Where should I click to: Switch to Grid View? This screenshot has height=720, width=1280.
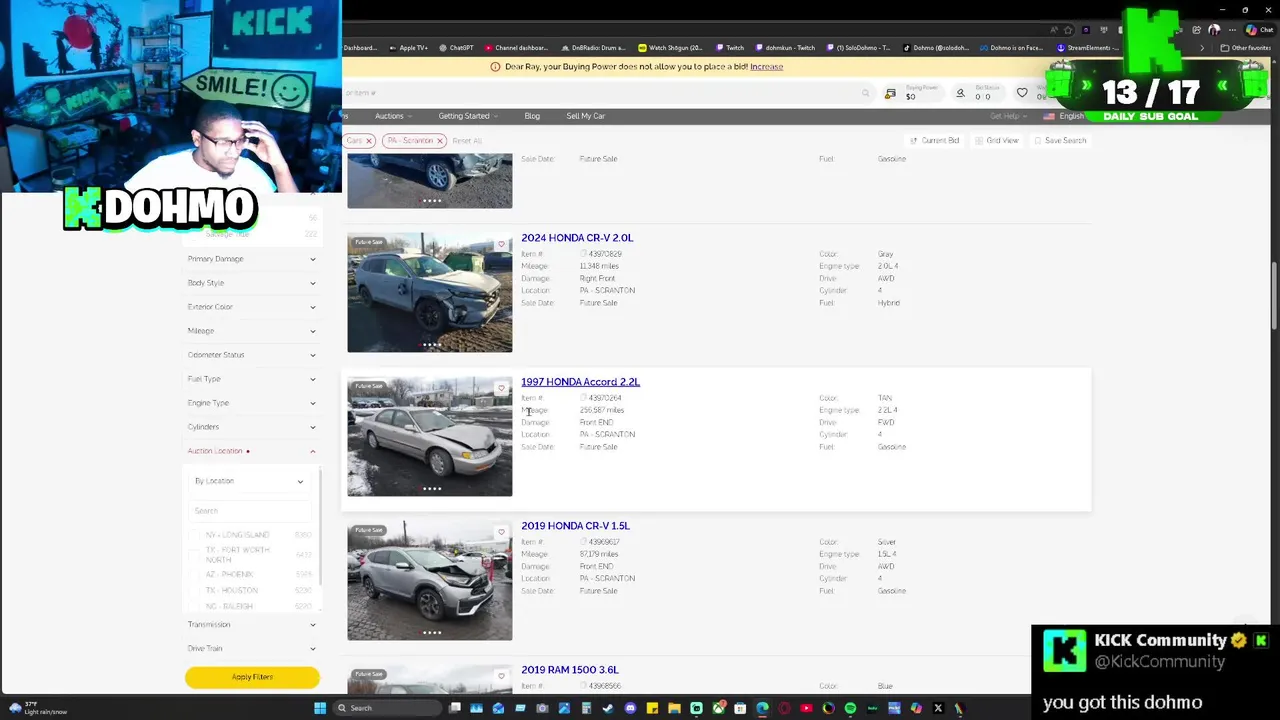tap(997, 141)
